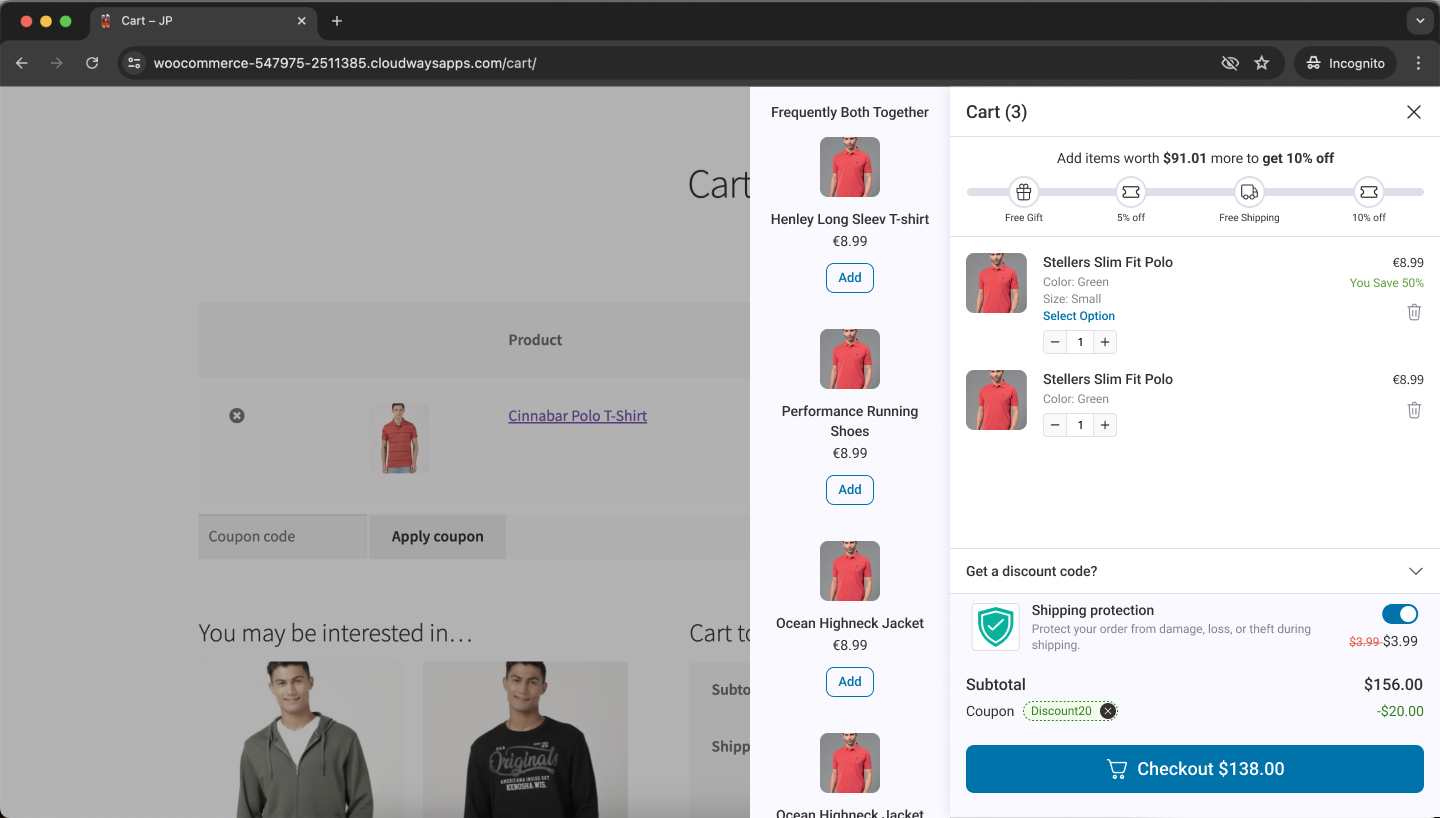This screenshot has width=1440, height=818.
Task: Click the 10% off ticket icon
Action: (1368, 191)
